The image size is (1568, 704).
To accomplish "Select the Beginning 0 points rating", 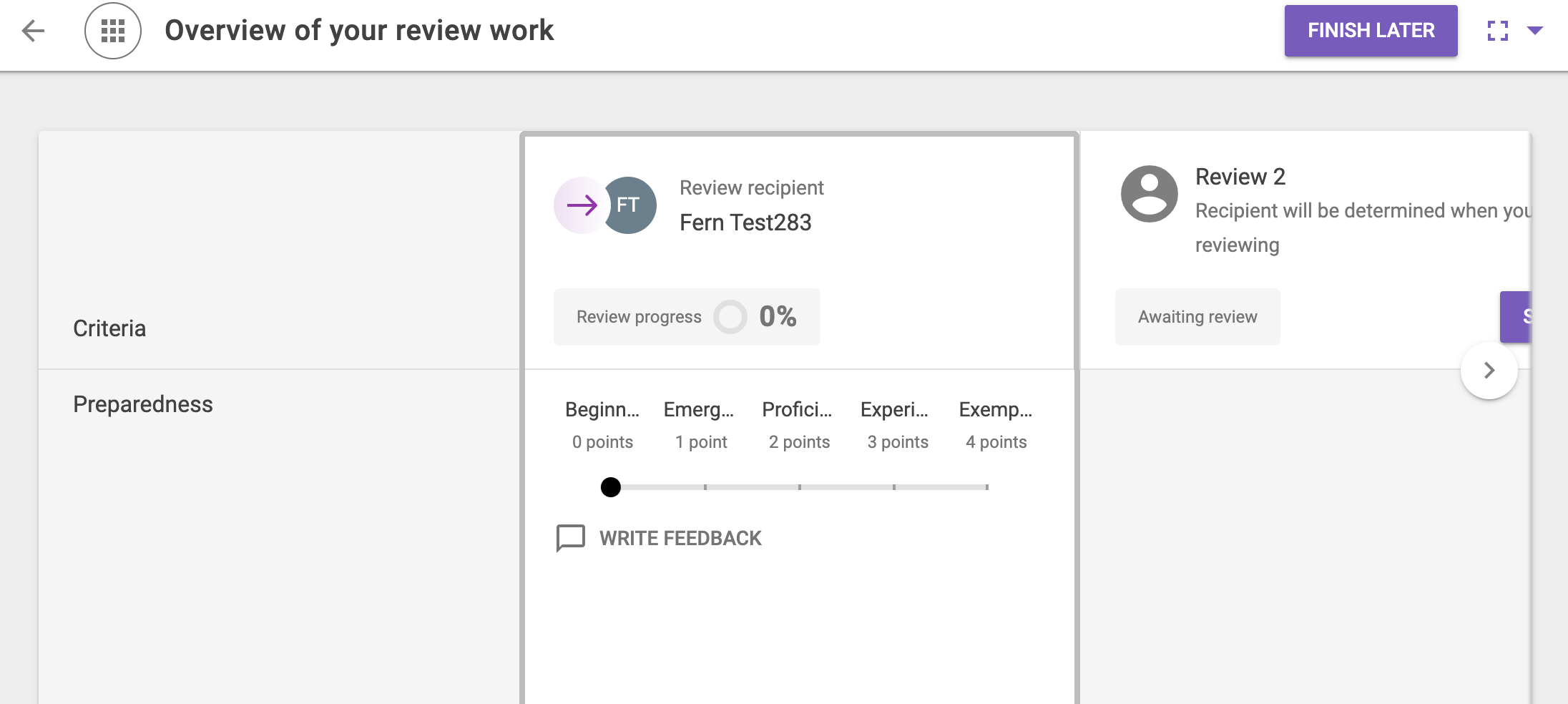I will (602, 424).
